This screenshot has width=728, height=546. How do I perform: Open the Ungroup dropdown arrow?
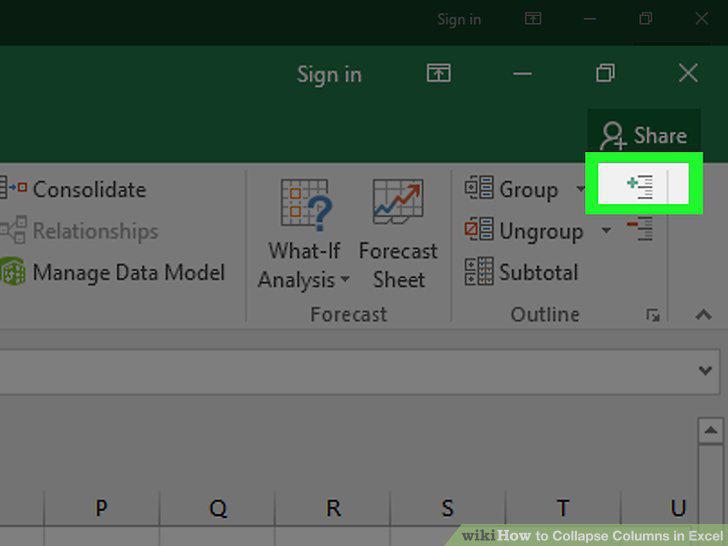point(606,230)
